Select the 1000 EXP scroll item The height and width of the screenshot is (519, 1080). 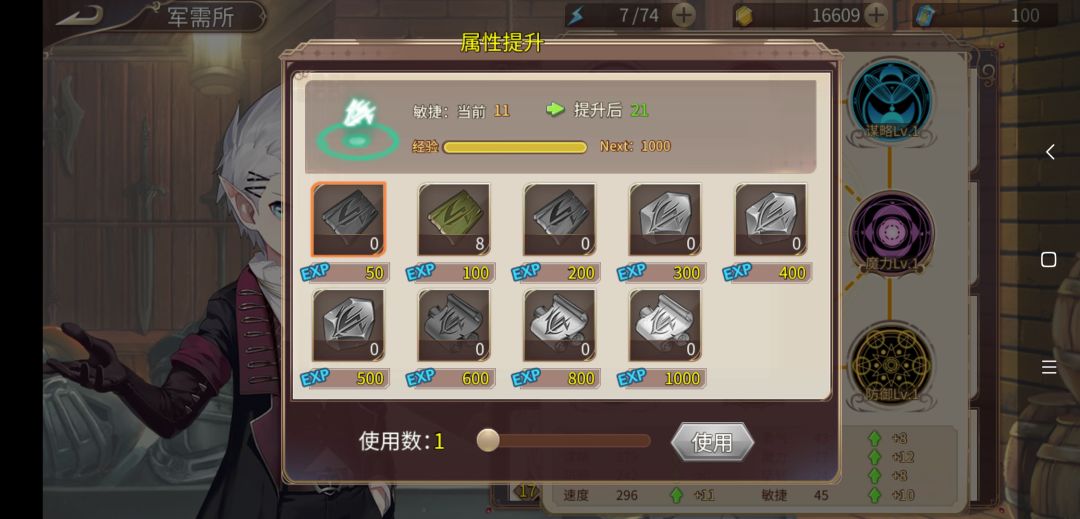(x=665, y=325)
